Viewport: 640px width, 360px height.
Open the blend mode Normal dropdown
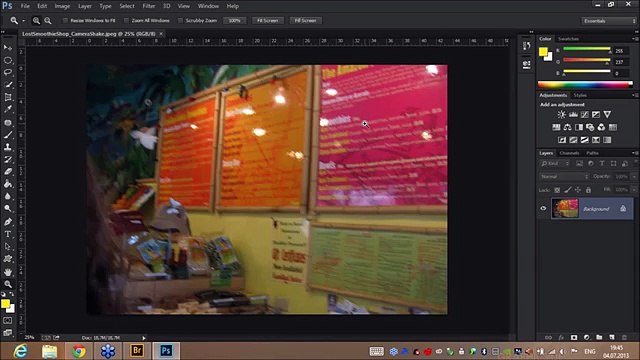[564, 177]
